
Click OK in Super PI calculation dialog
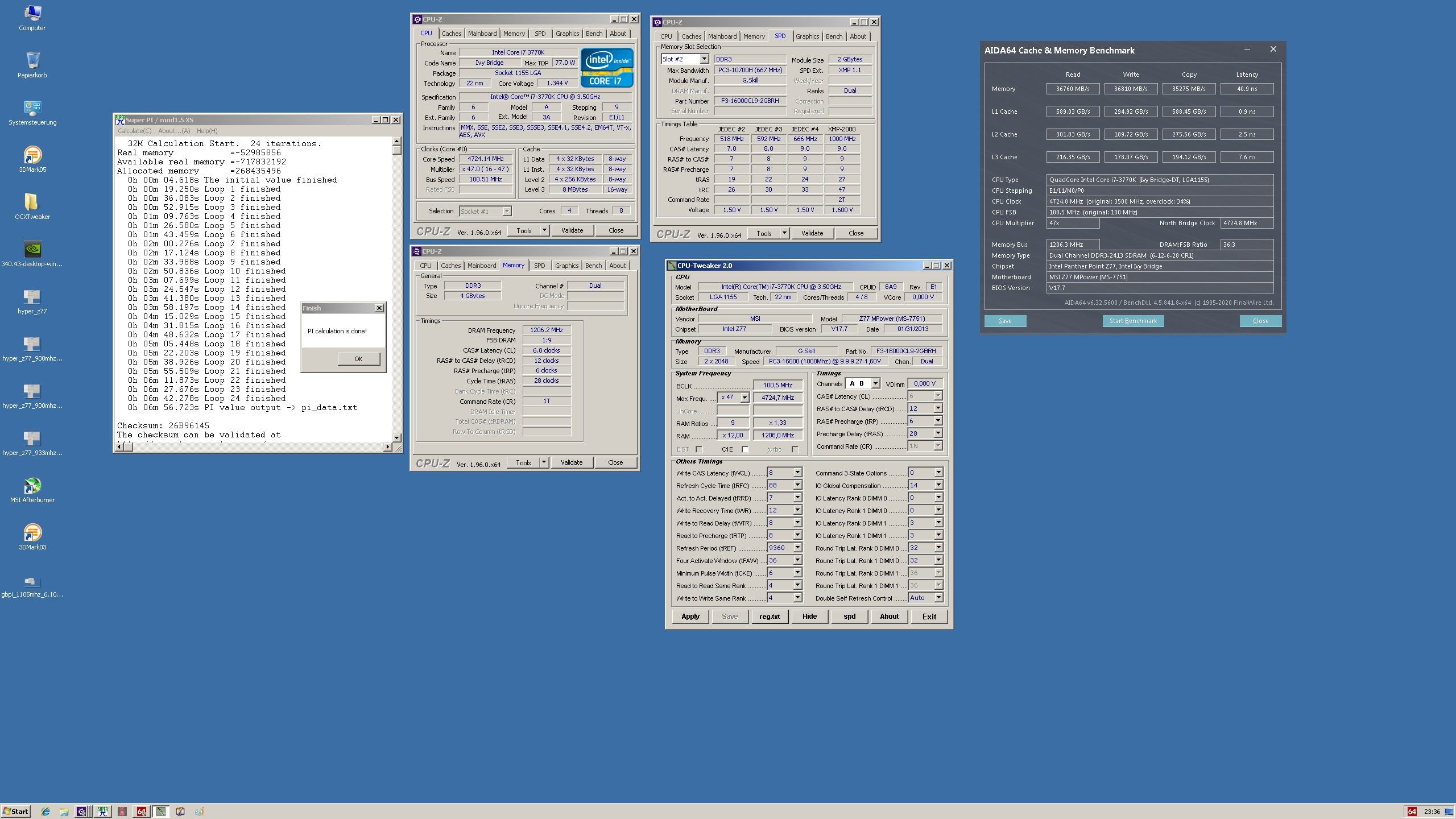coord(357,358)
